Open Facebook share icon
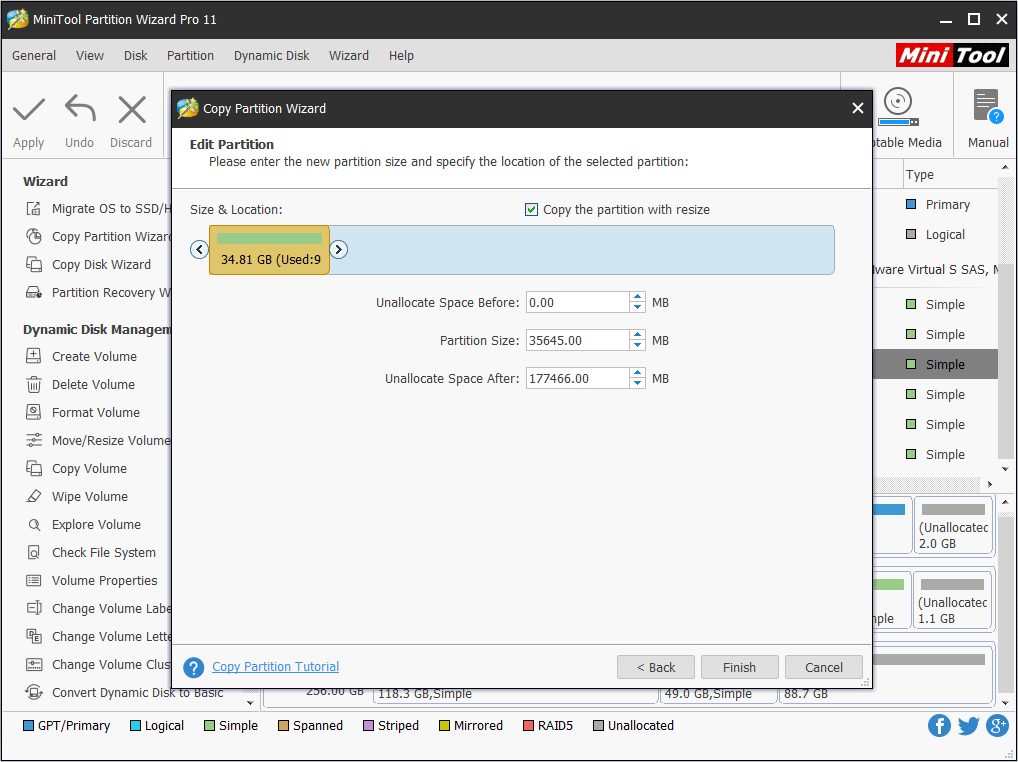1018x762 pixels. point(939,726)
